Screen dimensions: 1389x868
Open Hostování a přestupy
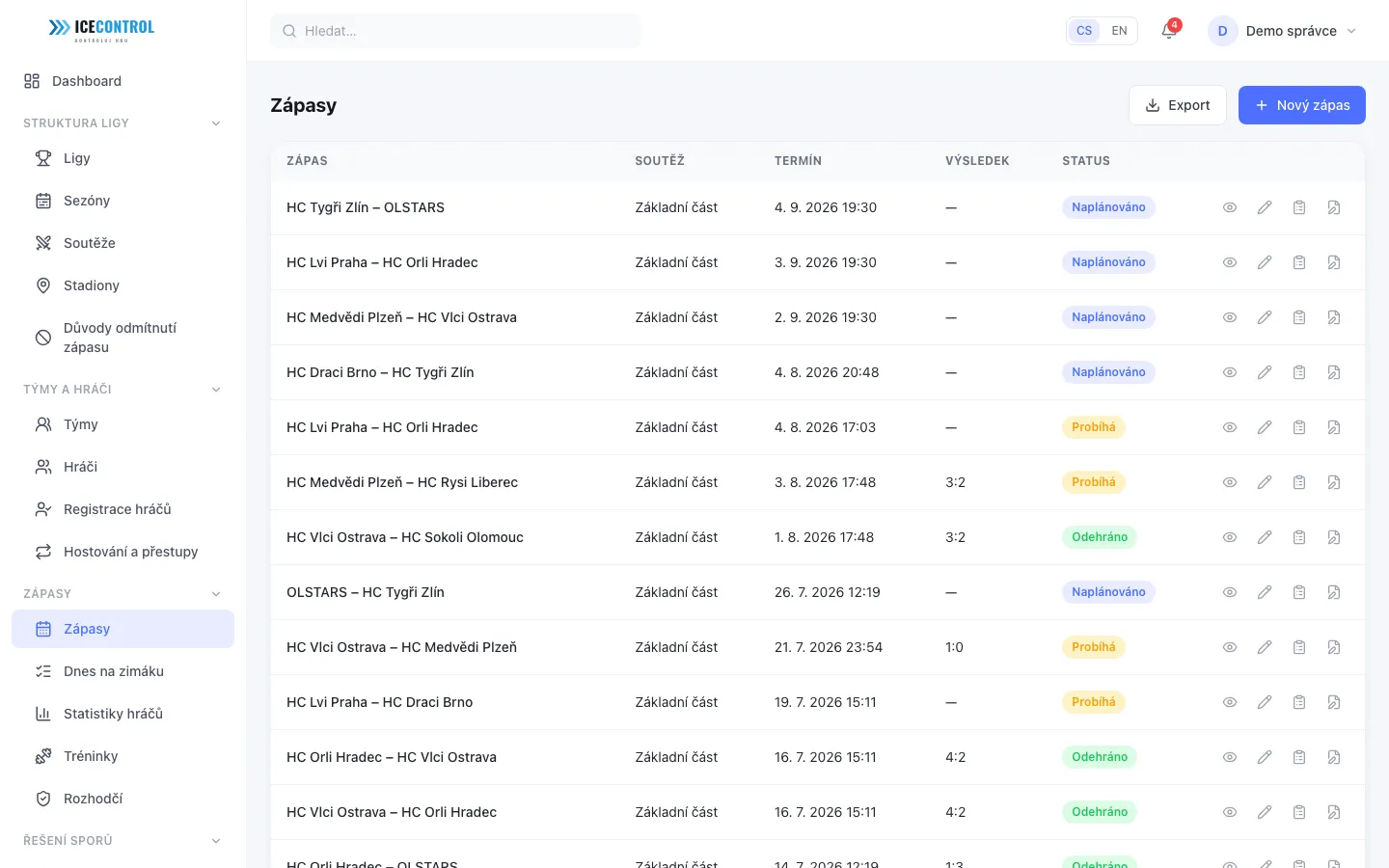pyautogui.click(x=123, y=552)
